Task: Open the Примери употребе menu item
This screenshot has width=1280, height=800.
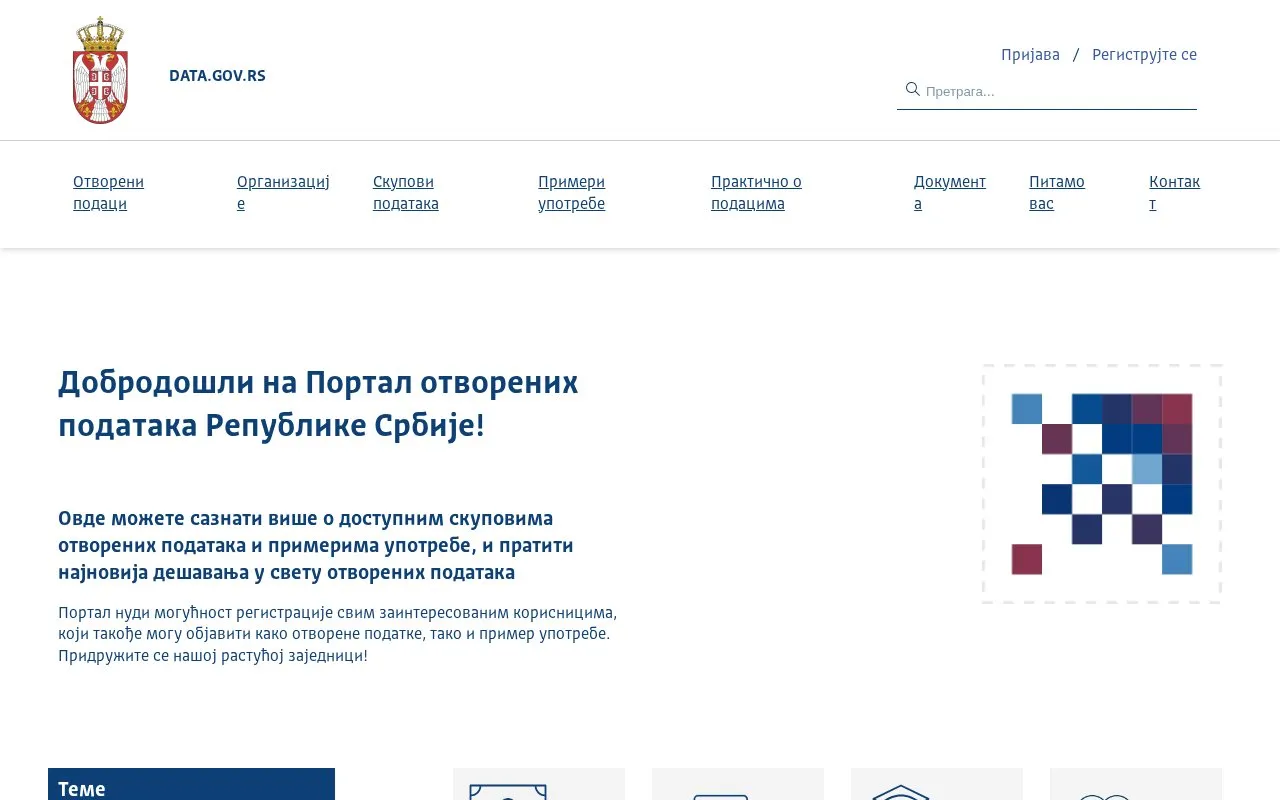Action: pyautogui.click(x=572, y=192)
